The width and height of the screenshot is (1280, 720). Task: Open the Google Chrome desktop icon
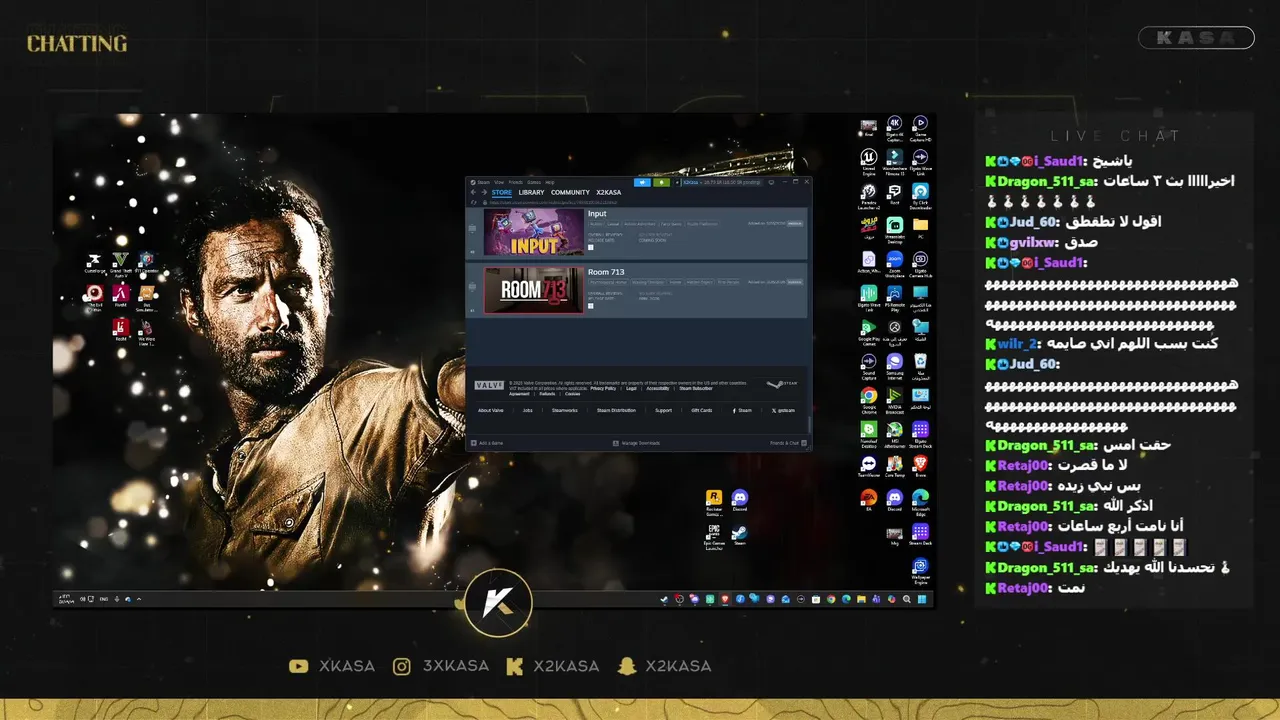click(869, 398)
